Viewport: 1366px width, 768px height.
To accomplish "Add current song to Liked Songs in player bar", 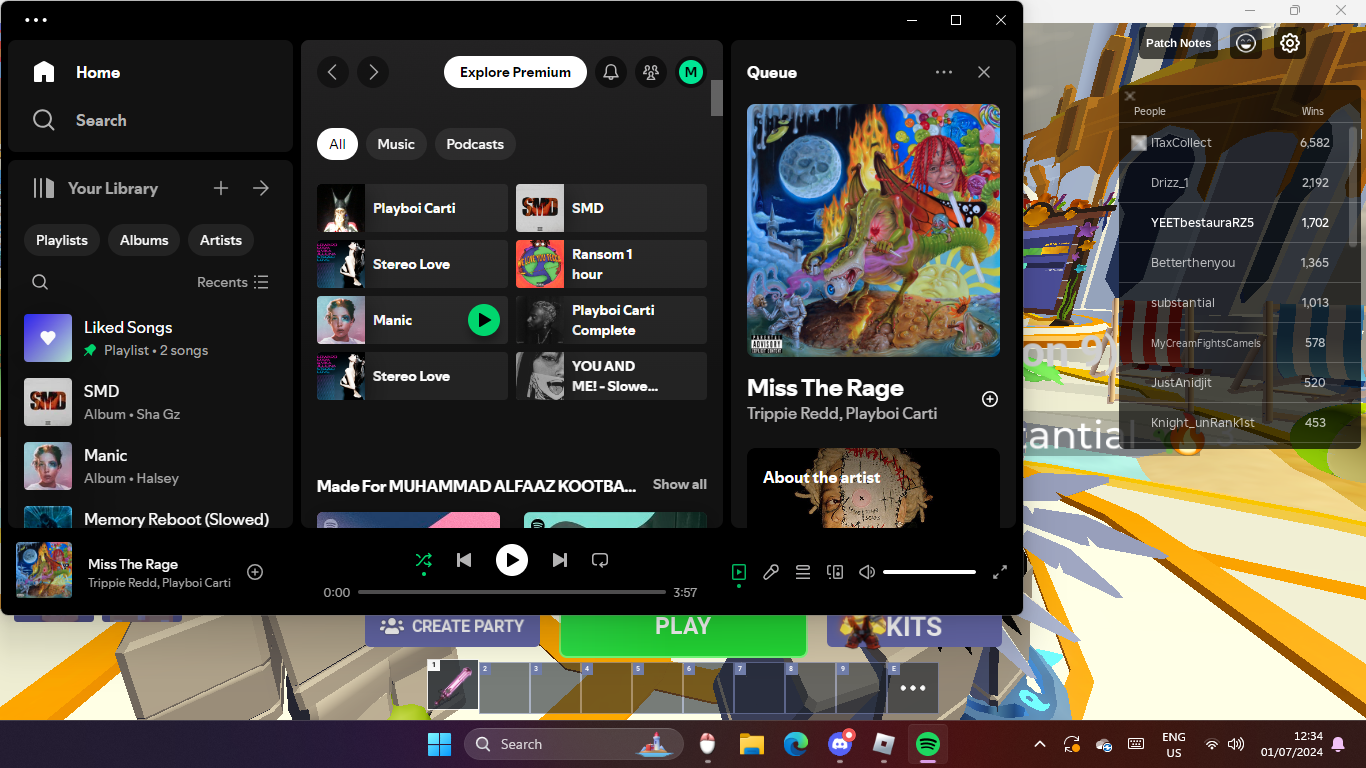I will point(255,572).
